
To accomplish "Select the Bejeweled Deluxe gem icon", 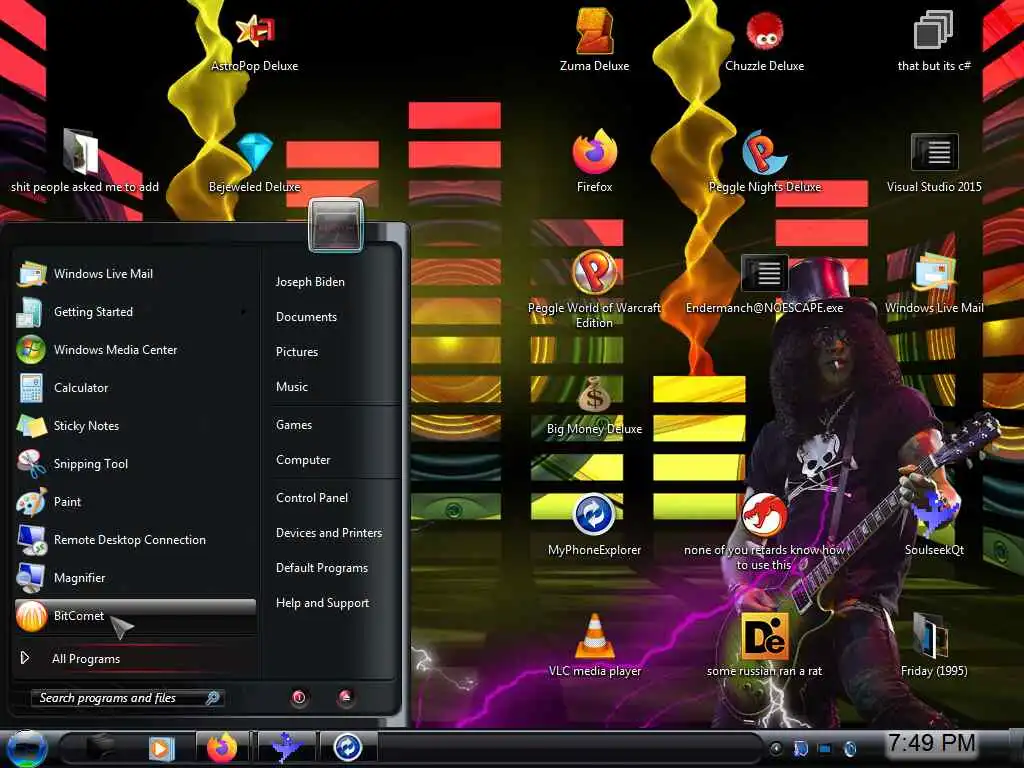I will coord(255,152).
